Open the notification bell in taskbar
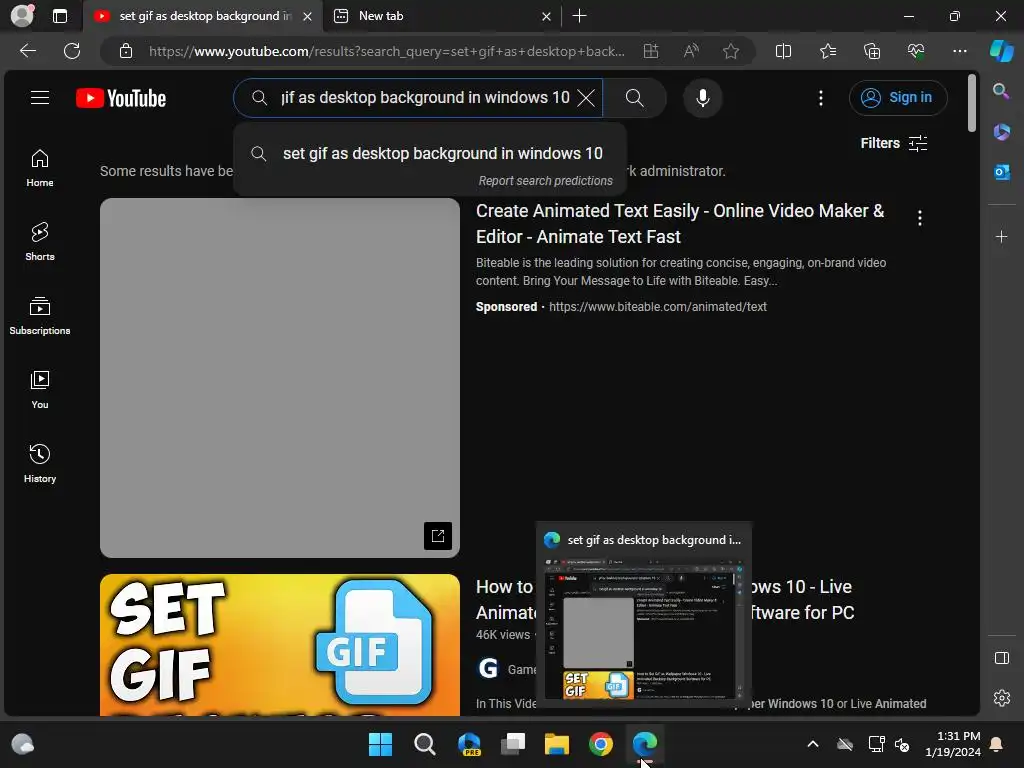 tap(997, 744)
